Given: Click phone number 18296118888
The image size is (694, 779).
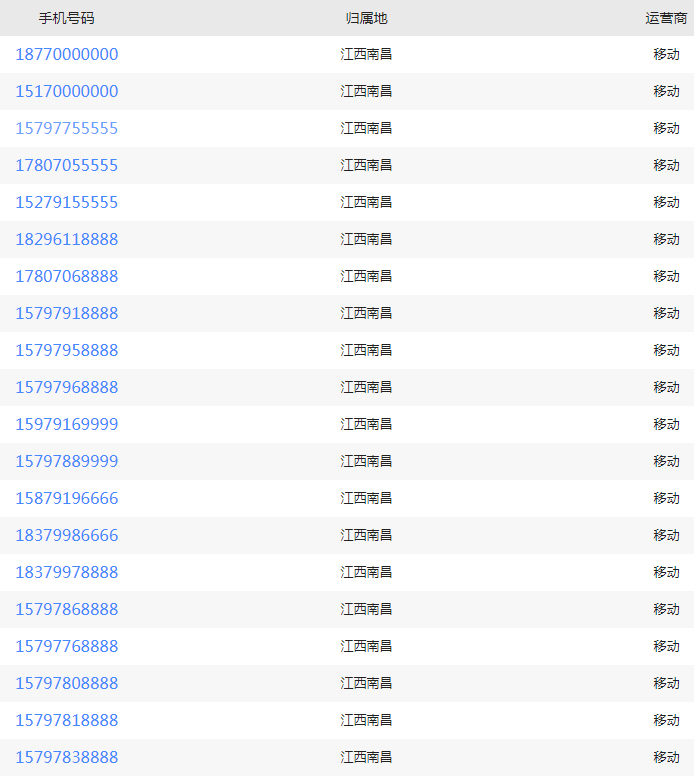Looking at the screenshot, I should [x=67, y=239].
